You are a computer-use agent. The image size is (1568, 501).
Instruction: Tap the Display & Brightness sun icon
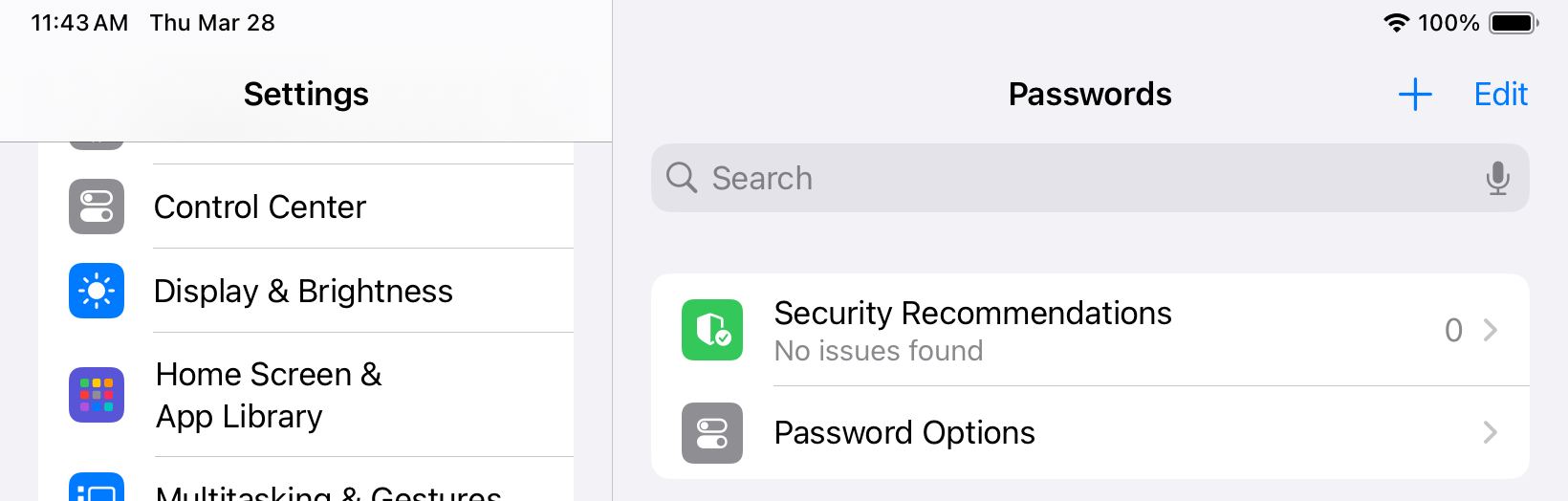click(97, 291)
